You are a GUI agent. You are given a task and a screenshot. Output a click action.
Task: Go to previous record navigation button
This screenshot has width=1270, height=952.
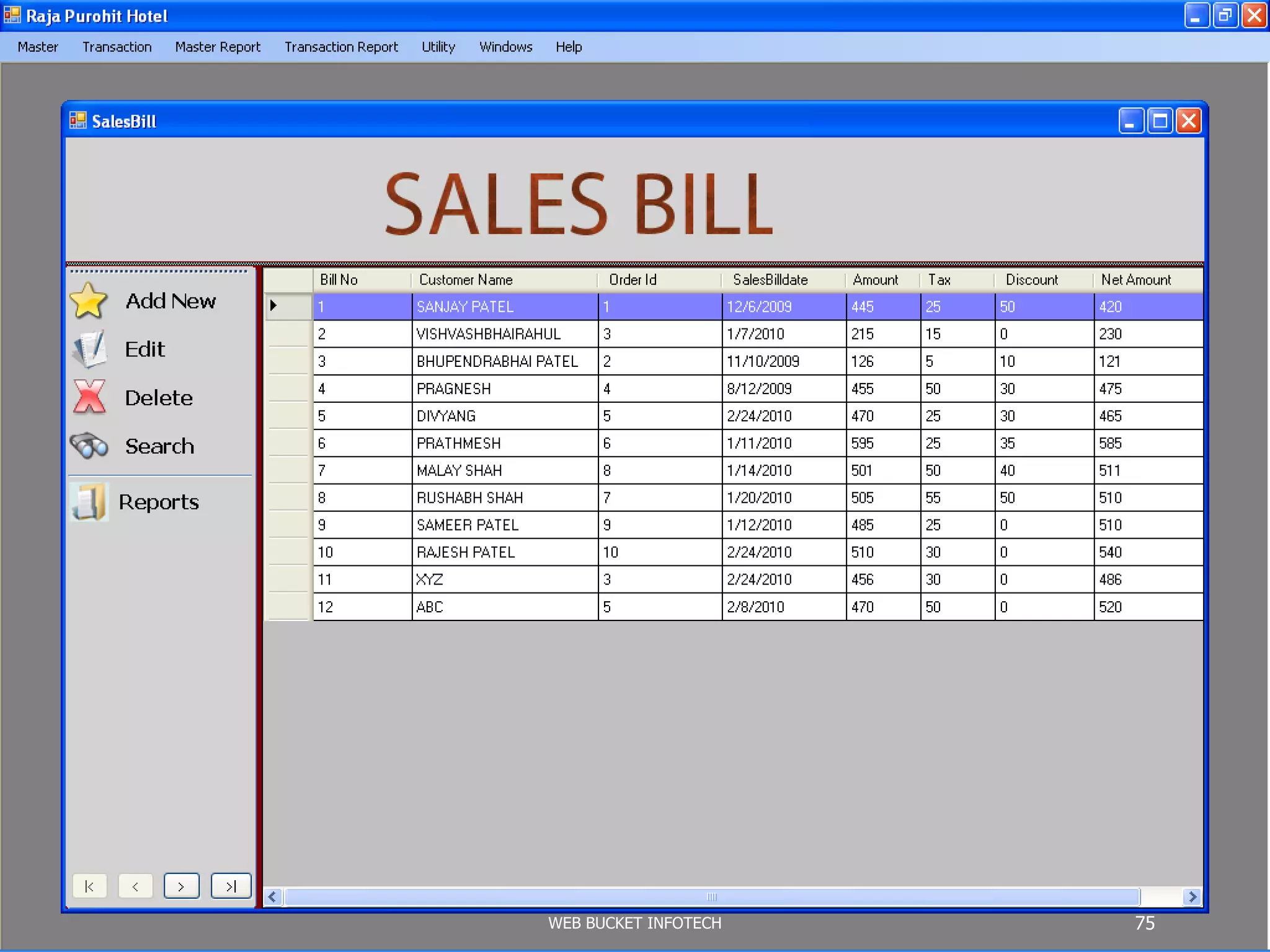(x=135, y=886)
